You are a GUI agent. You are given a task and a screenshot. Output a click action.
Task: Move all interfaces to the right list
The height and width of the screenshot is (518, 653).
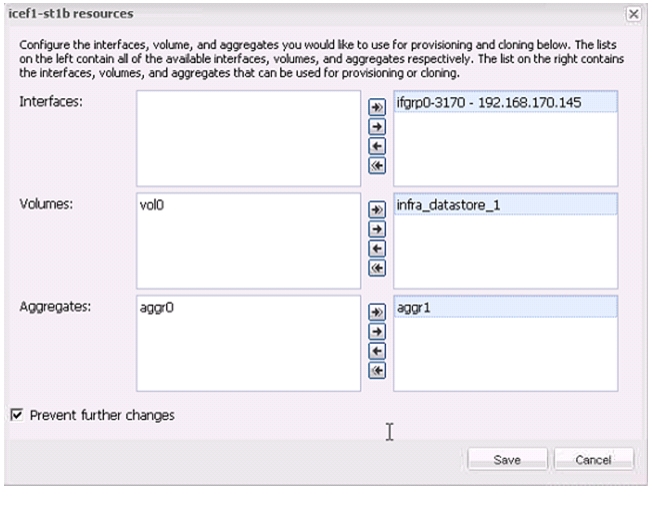[377, 107]
